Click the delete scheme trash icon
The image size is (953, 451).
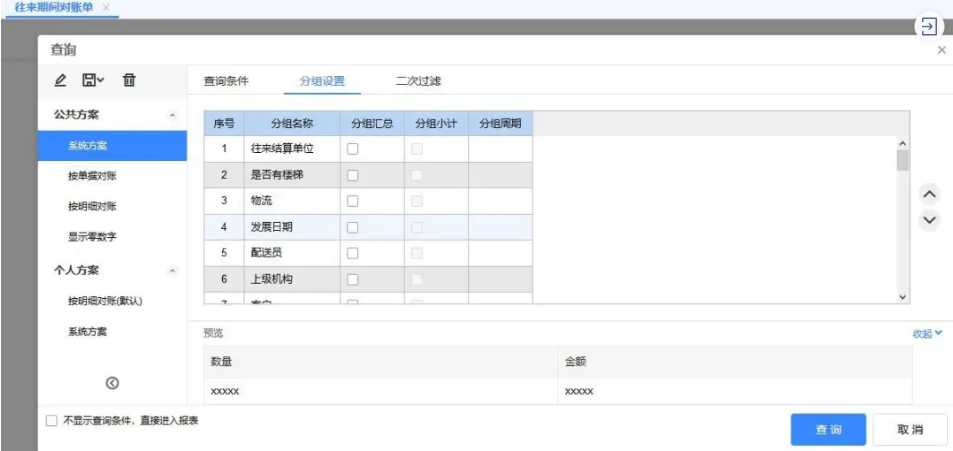tap(129, 80)
